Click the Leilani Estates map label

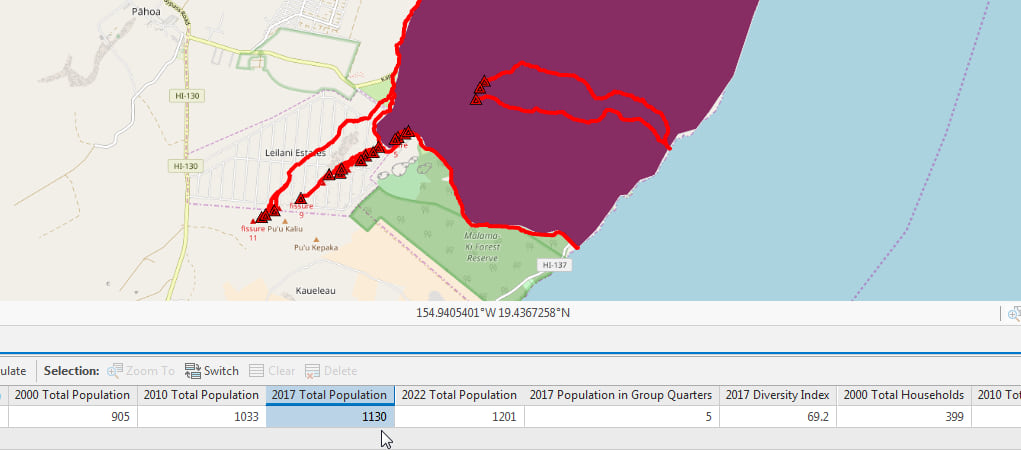[296, 153]
